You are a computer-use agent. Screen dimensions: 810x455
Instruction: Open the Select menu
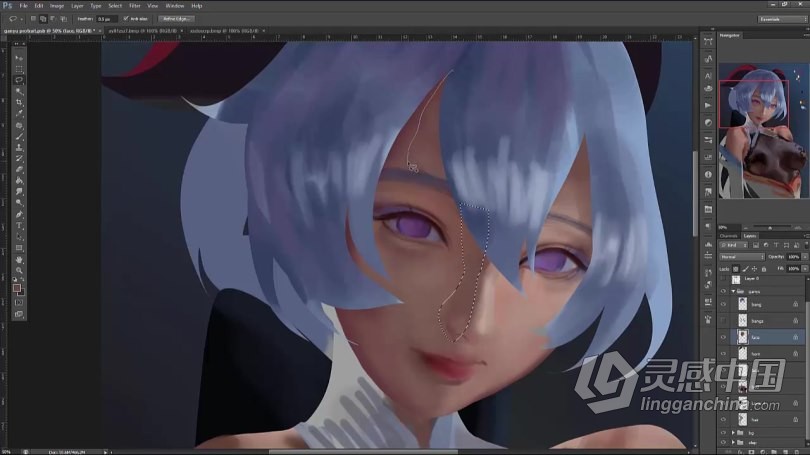click(x=115, y=6)
